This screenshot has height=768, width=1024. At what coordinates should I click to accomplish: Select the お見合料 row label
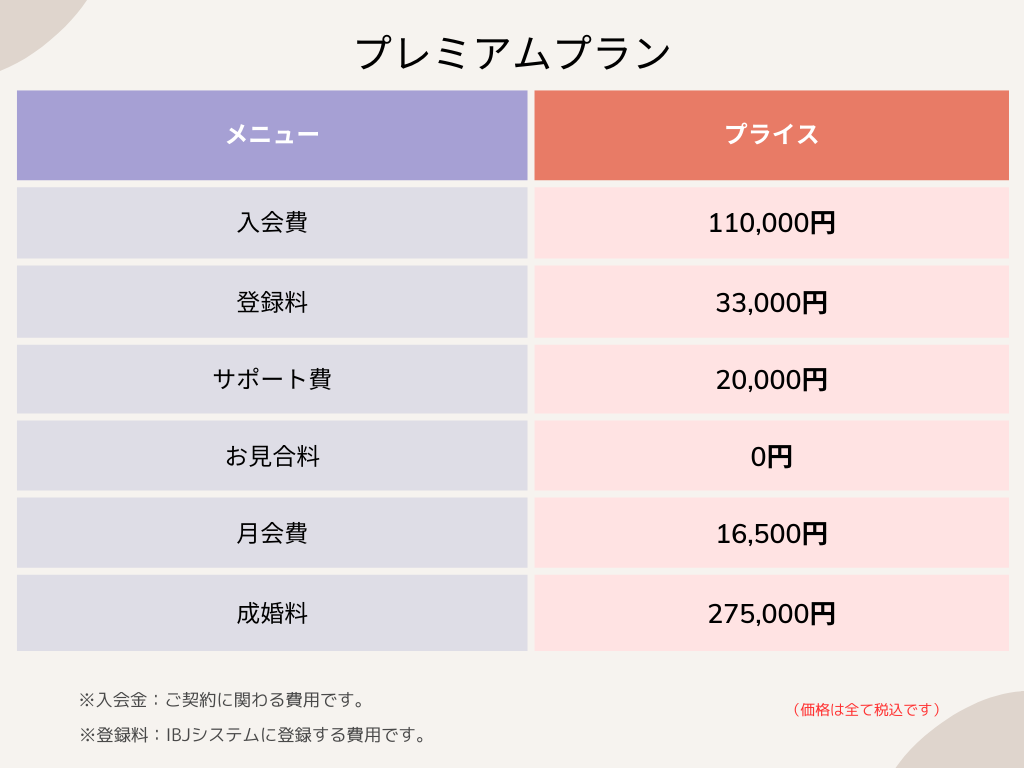pos(272,457)
